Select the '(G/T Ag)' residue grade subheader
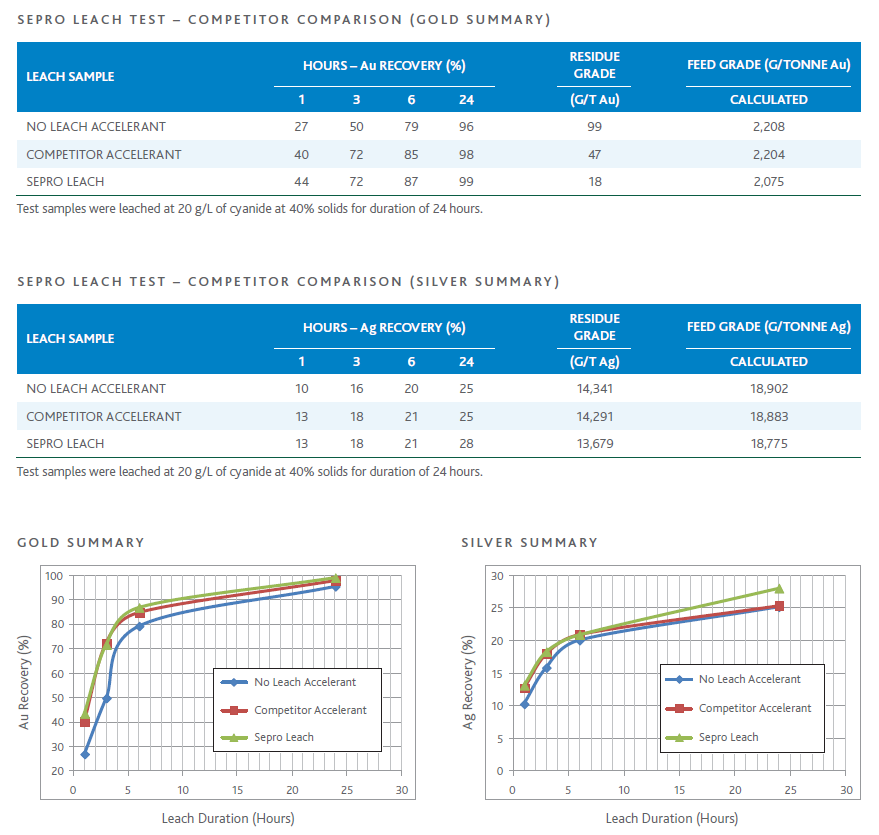879x835 pixels. coord(595,362)
